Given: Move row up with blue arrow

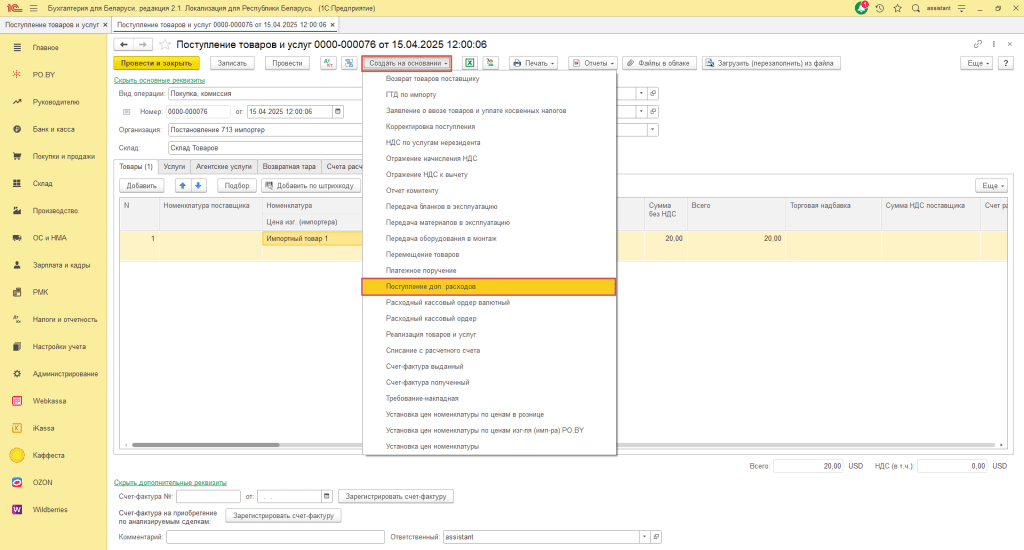Looking at the screenshot, I should click(x=183, y=186).
